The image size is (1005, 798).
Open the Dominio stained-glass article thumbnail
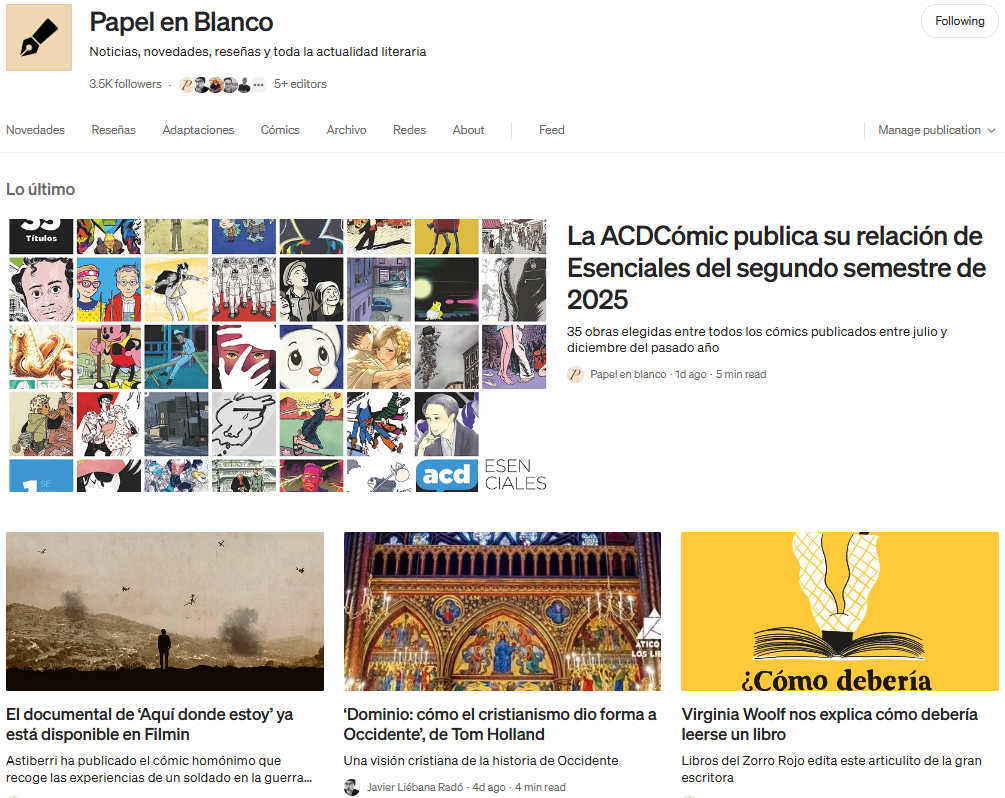502,611
